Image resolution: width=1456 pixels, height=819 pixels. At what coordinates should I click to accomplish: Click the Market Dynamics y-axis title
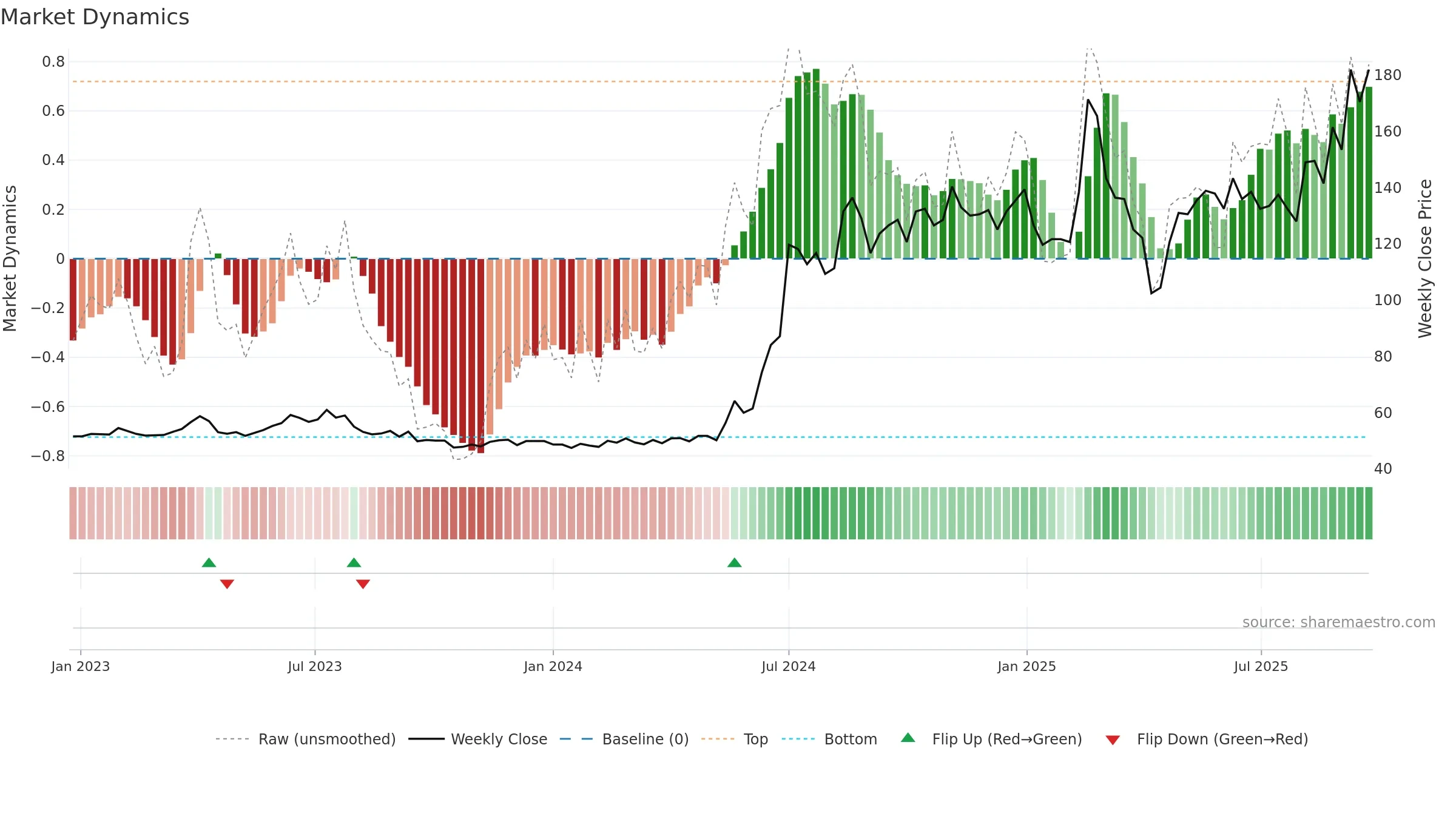tap(10, 258)
